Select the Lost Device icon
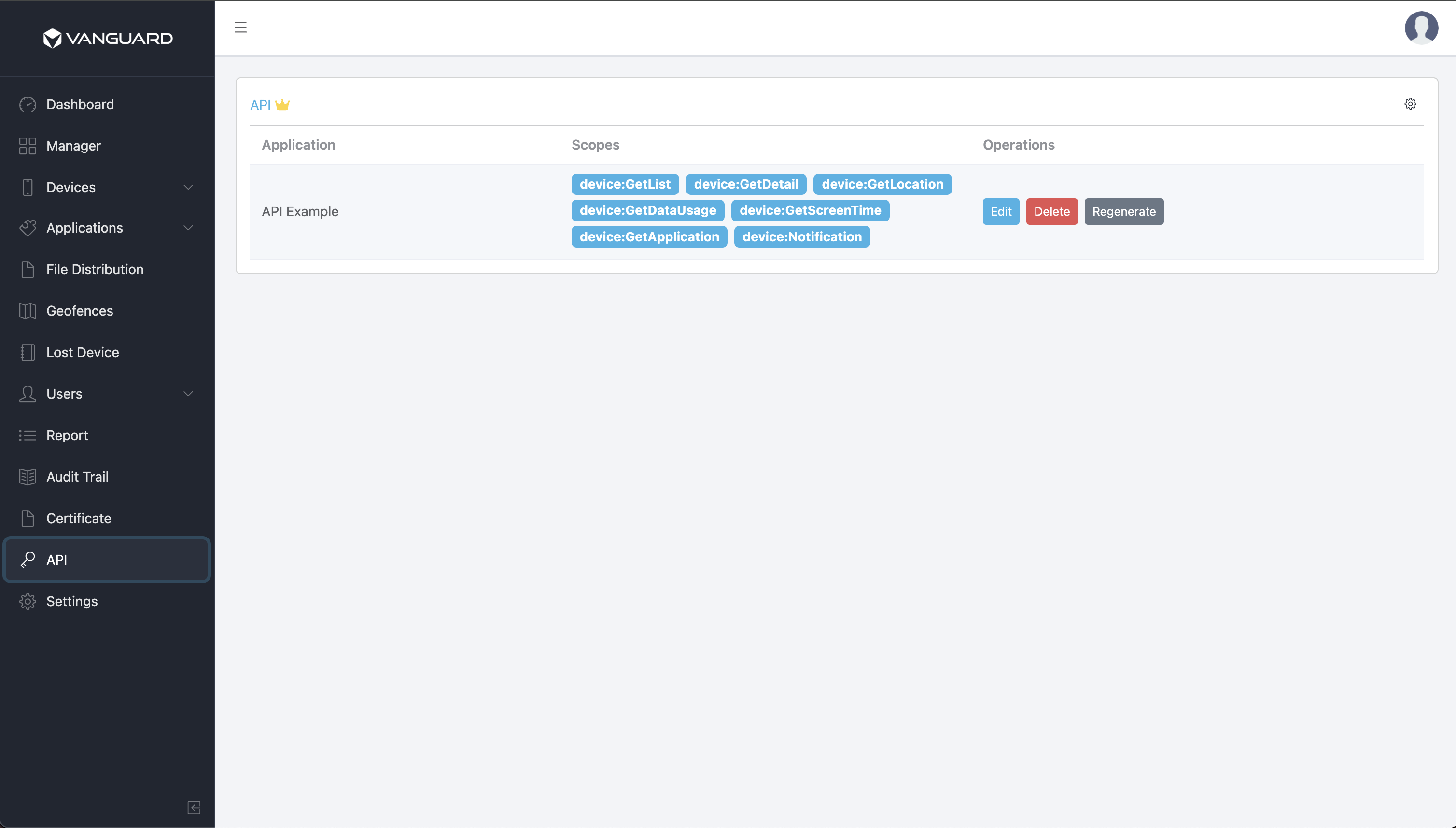This screenshot has width=1456, height=828. pos(28,352)
